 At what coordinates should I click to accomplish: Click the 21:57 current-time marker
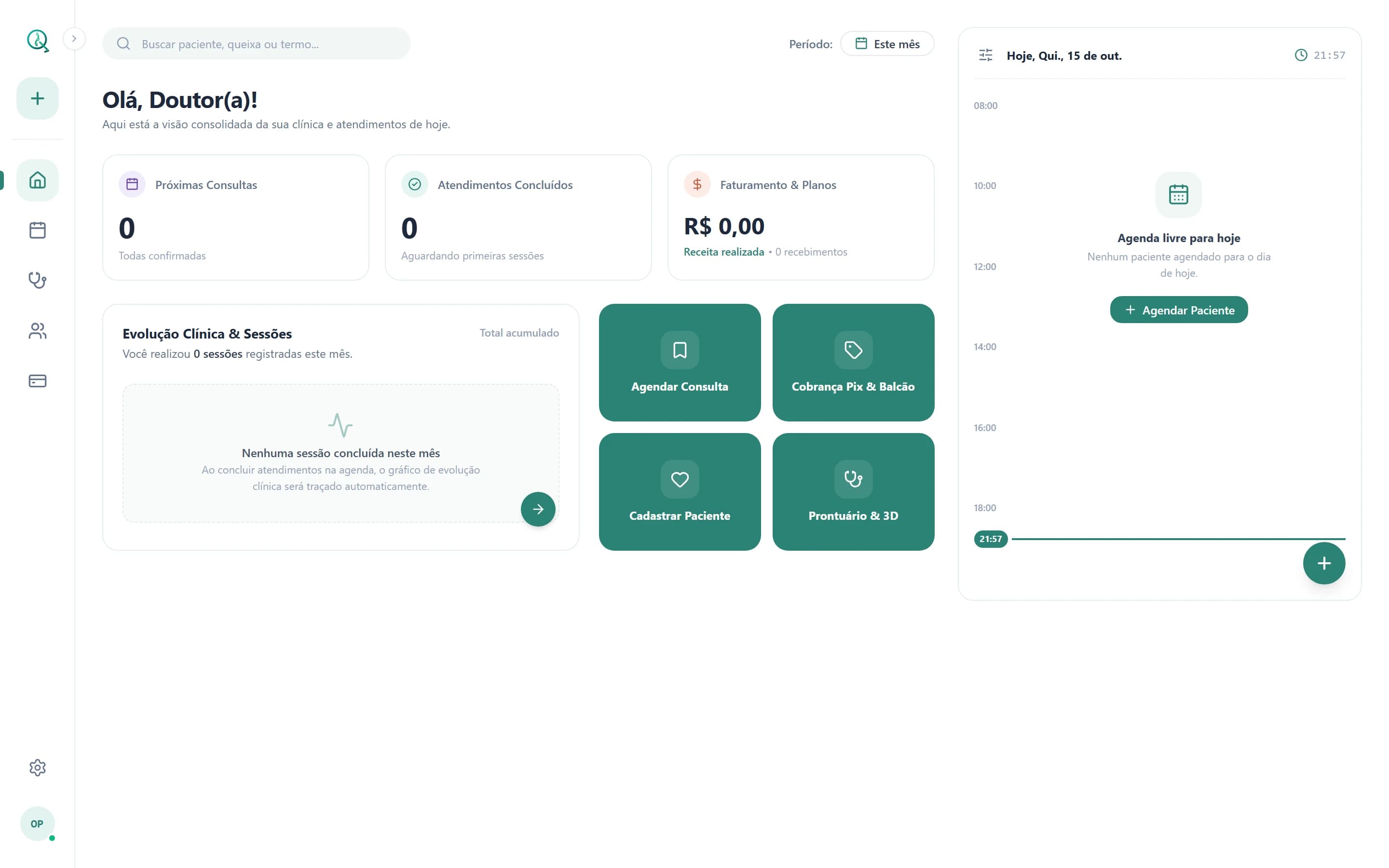(x=990, y=539)
